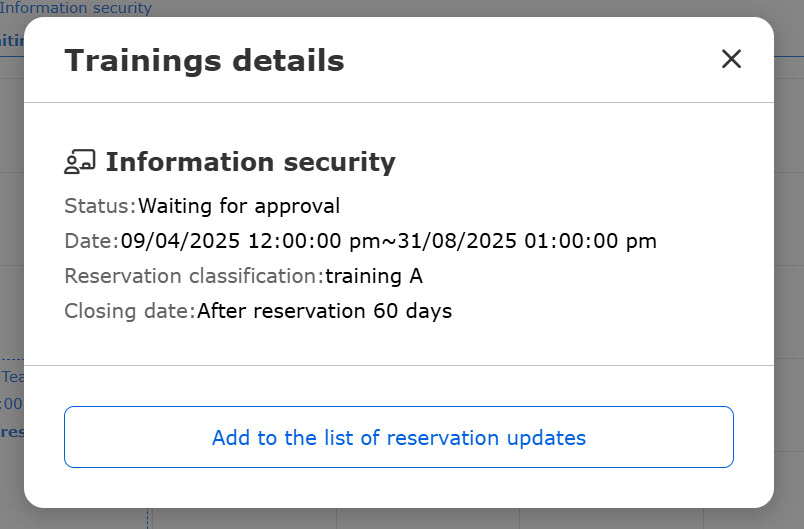The height and width of the screenshot is (529, 804).
Task: Select the training A classification value
Action: coord(374,276)
